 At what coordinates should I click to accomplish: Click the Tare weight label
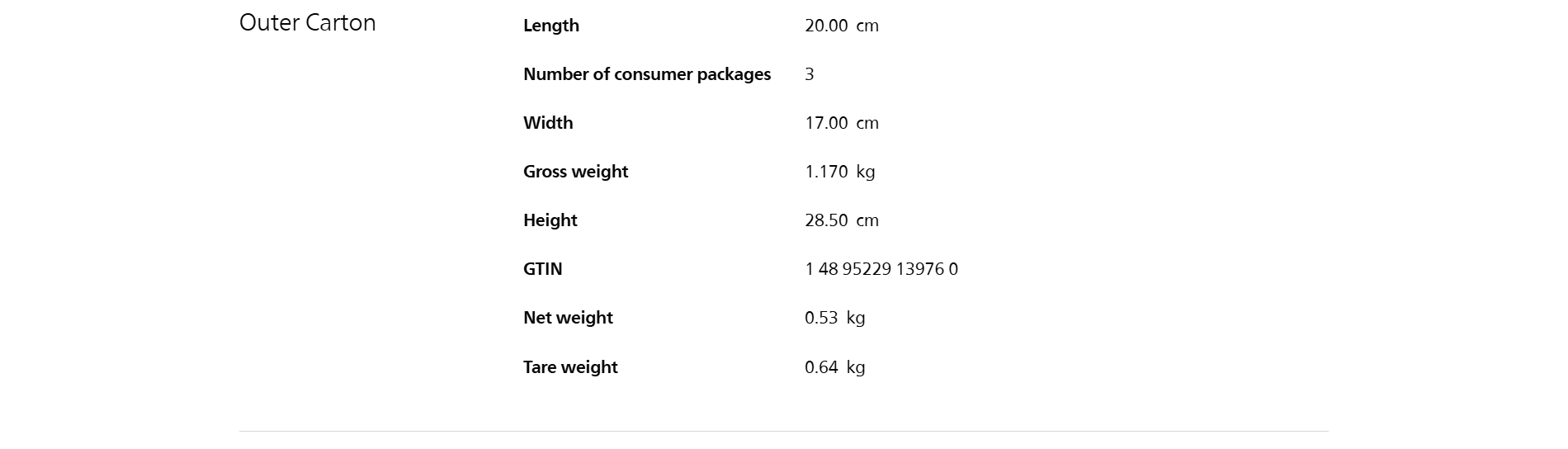569,367
